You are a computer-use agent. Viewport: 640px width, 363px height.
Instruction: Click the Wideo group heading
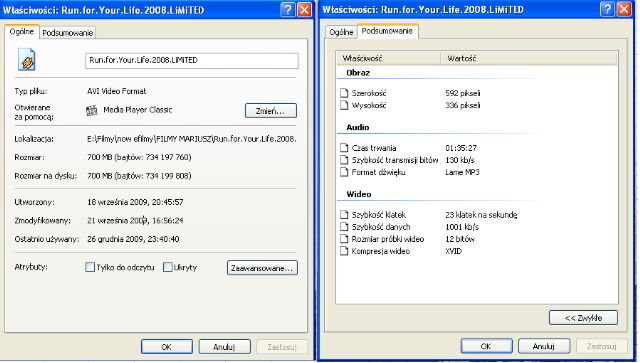click(359, 194)
